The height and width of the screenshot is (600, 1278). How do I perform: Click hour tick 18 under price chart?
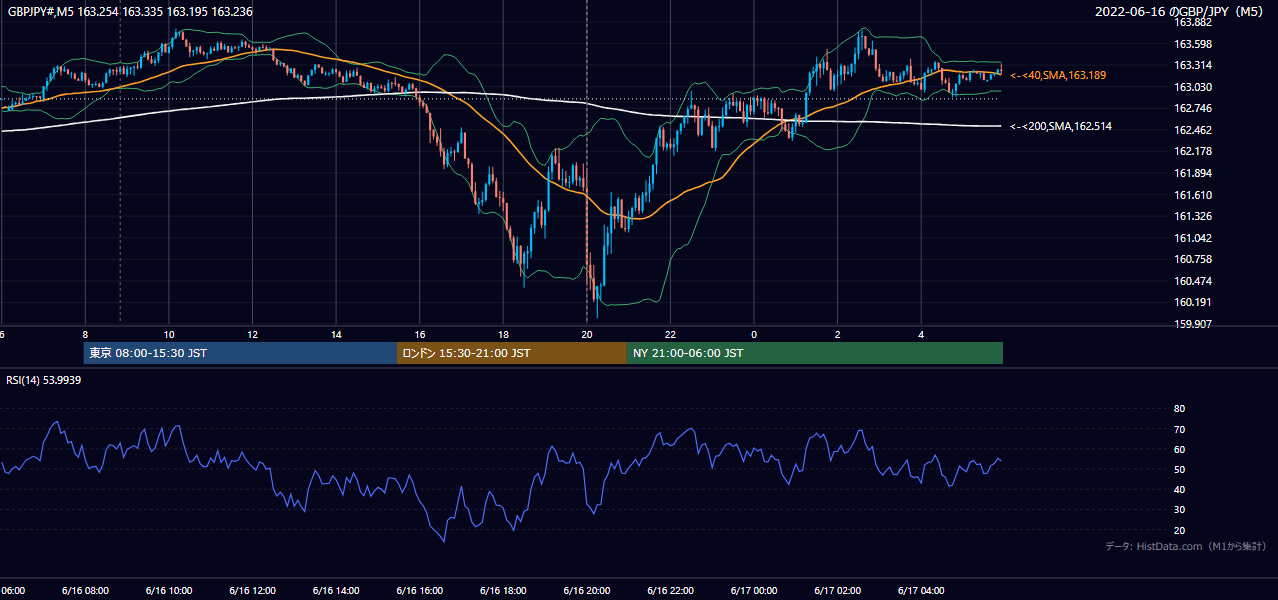pyautogui.click(x=503, y=335)
